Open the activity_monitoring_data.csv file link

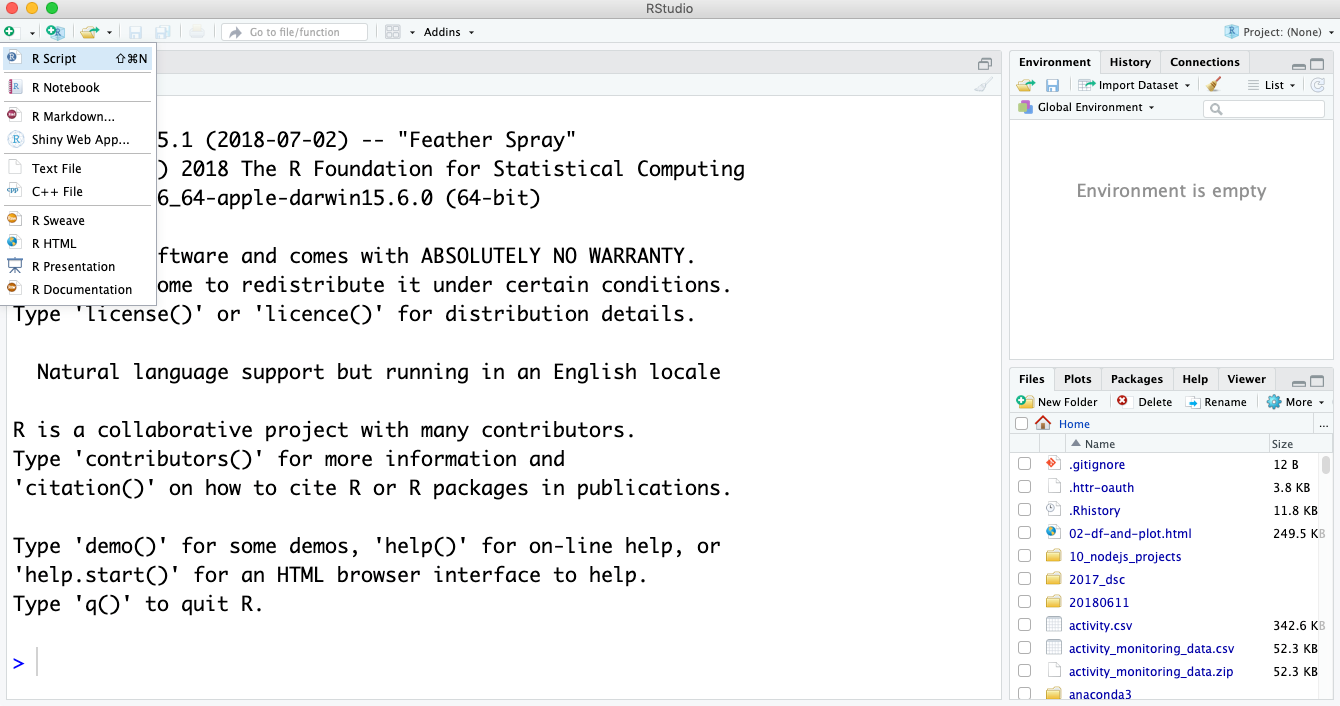click(x=1151, y=648)
